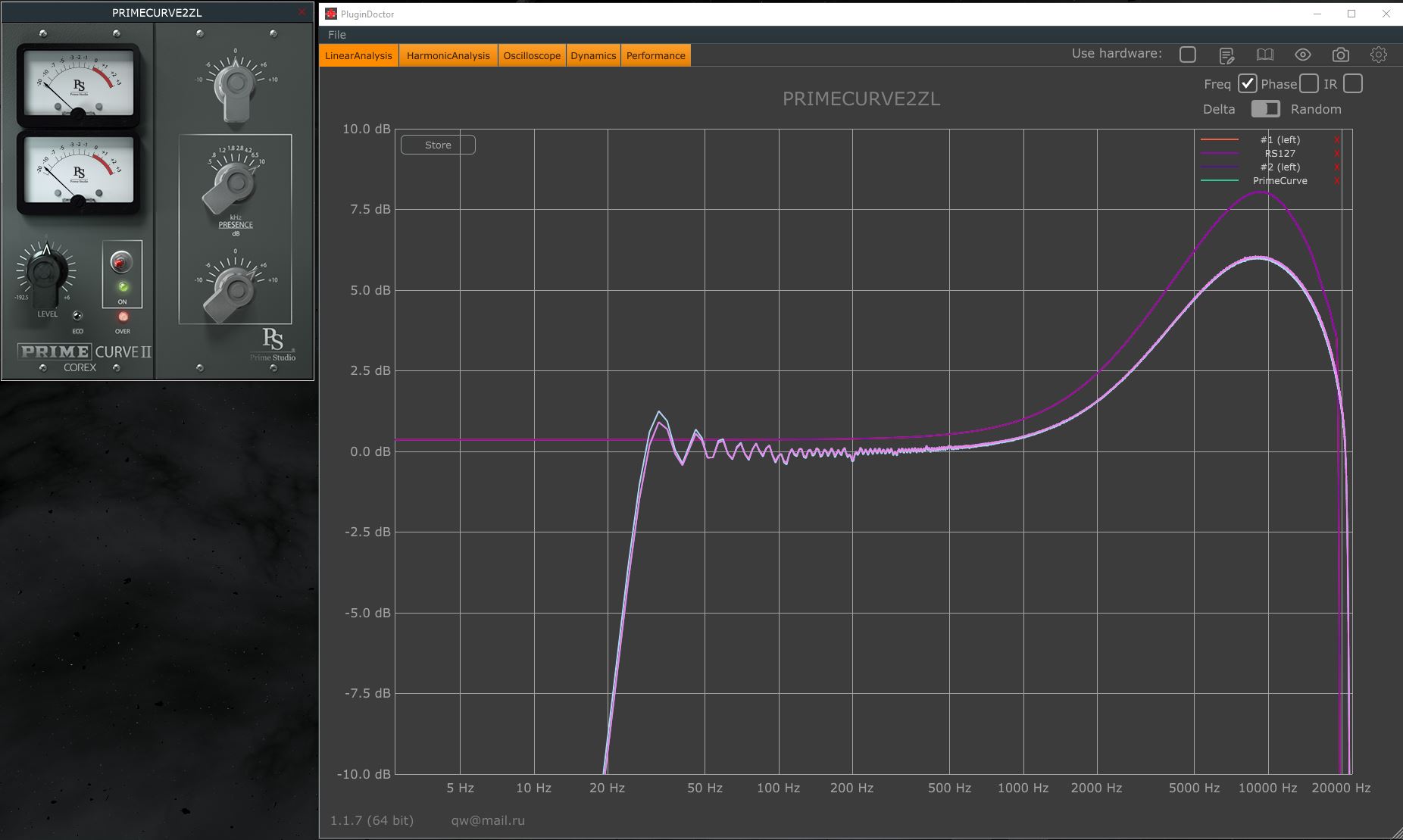Click the Presence dB gain knob
Image resolution: width=1403 pixels, height=840 pixels.
(233, 293)
